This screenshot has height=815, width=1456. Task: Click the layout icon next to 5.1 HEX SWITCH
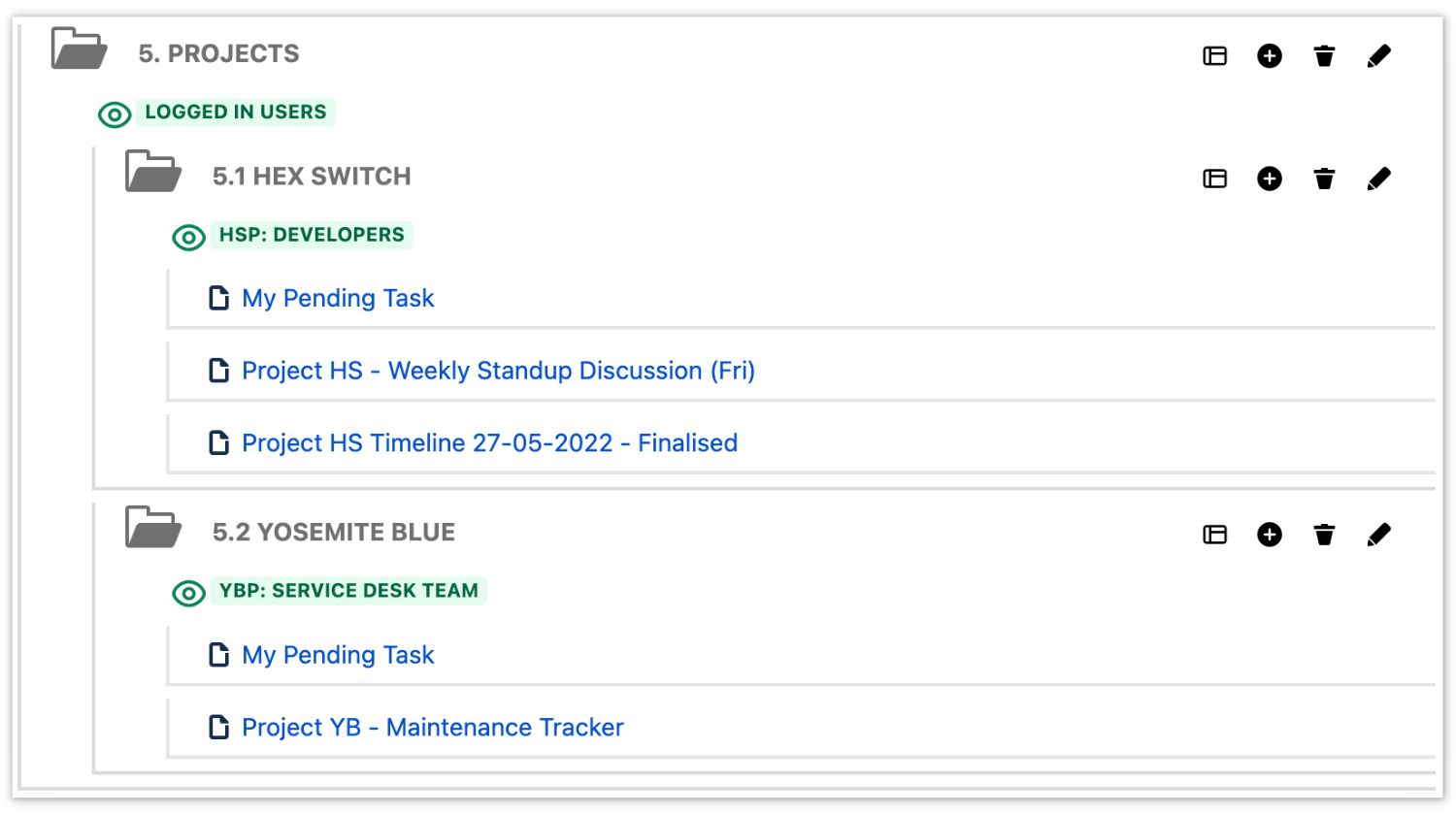click(1213, 179)
